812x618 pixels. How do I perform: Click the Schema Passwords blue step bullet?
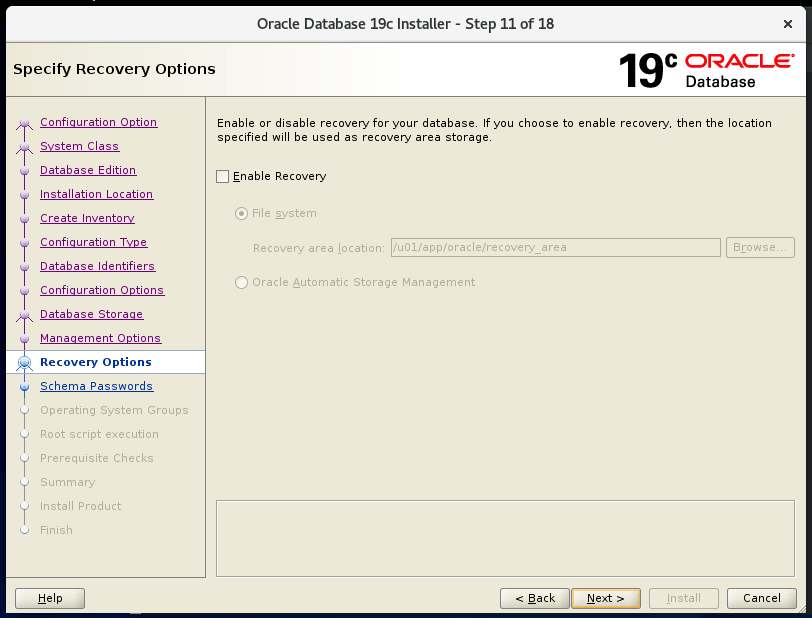[24, 386]
